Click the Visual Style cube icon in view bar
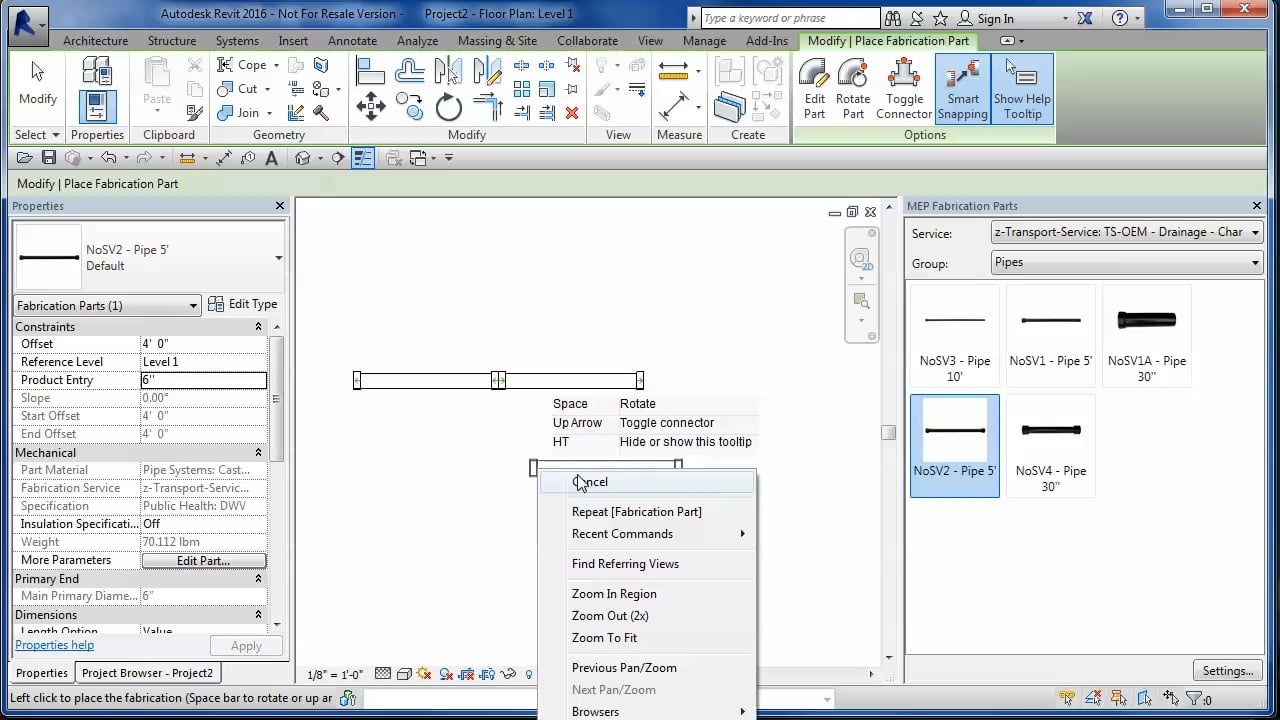 click(403, 674)
